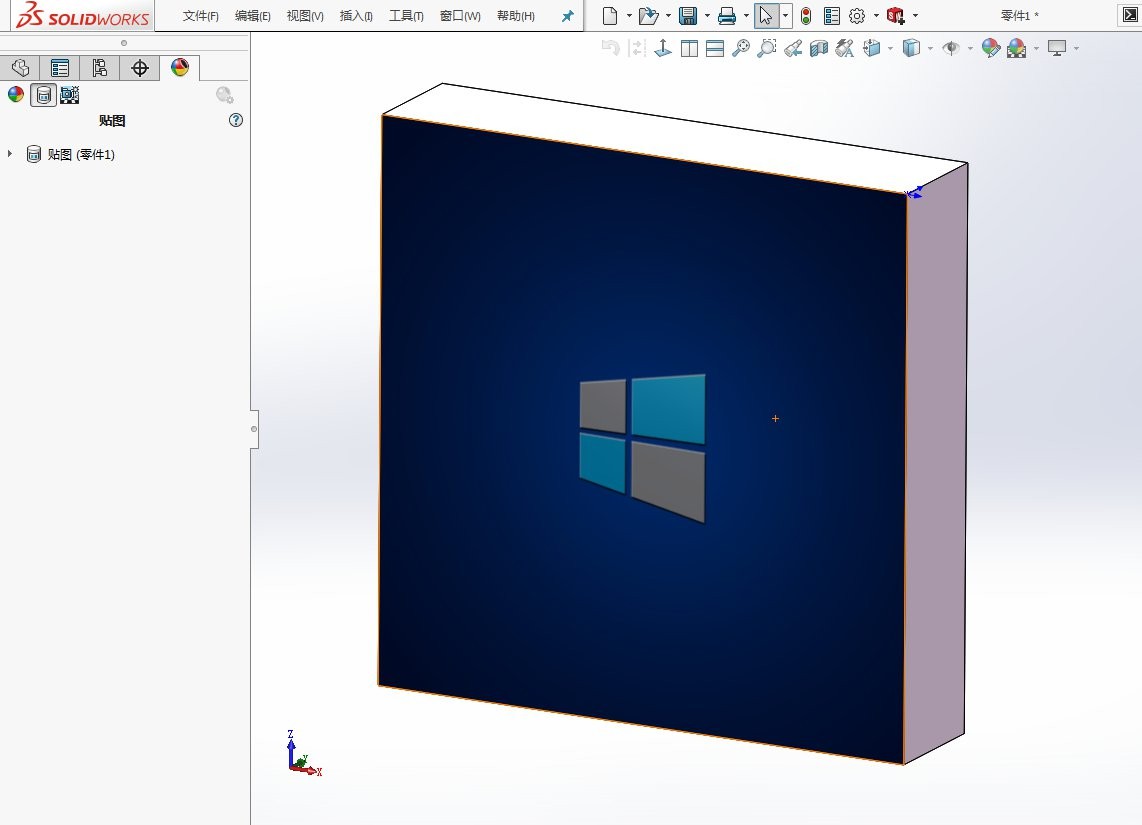
Task: Click the Normal To view icon
Action: 663,48
